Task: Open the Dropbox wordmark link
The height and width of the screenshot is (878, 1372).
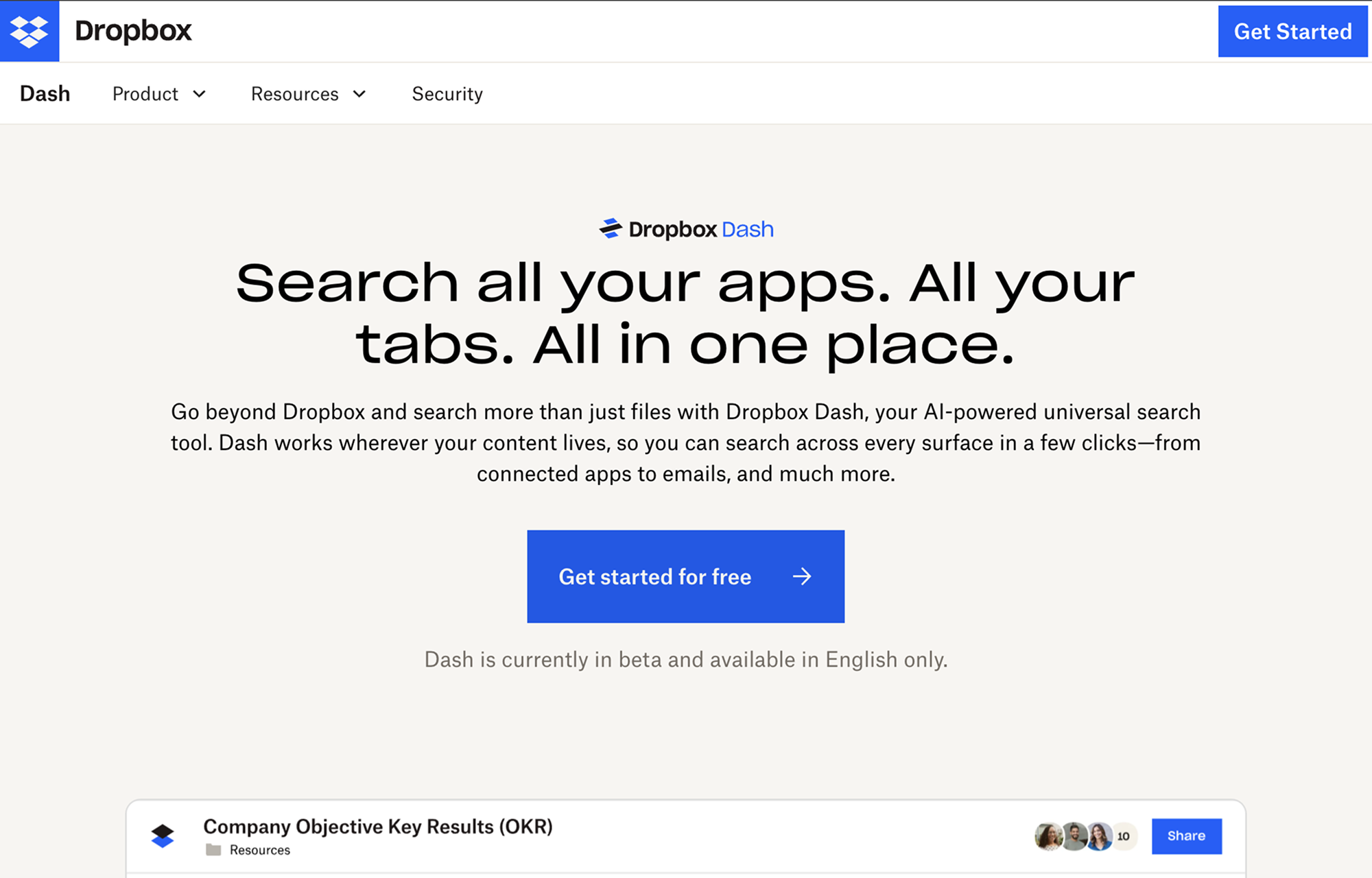Action: 133,31
